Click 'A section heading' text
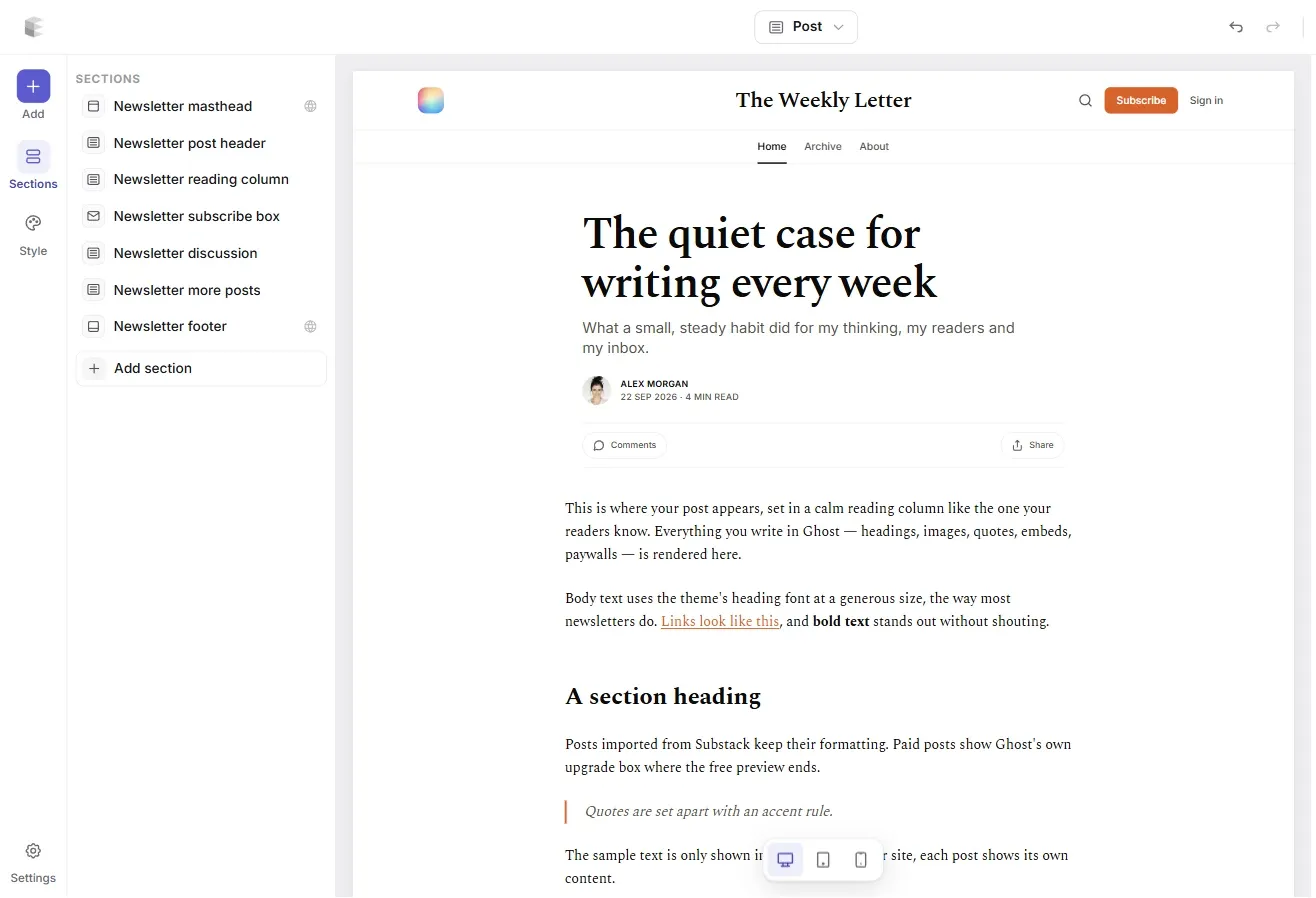1316x898 pixels. point(663,696)
